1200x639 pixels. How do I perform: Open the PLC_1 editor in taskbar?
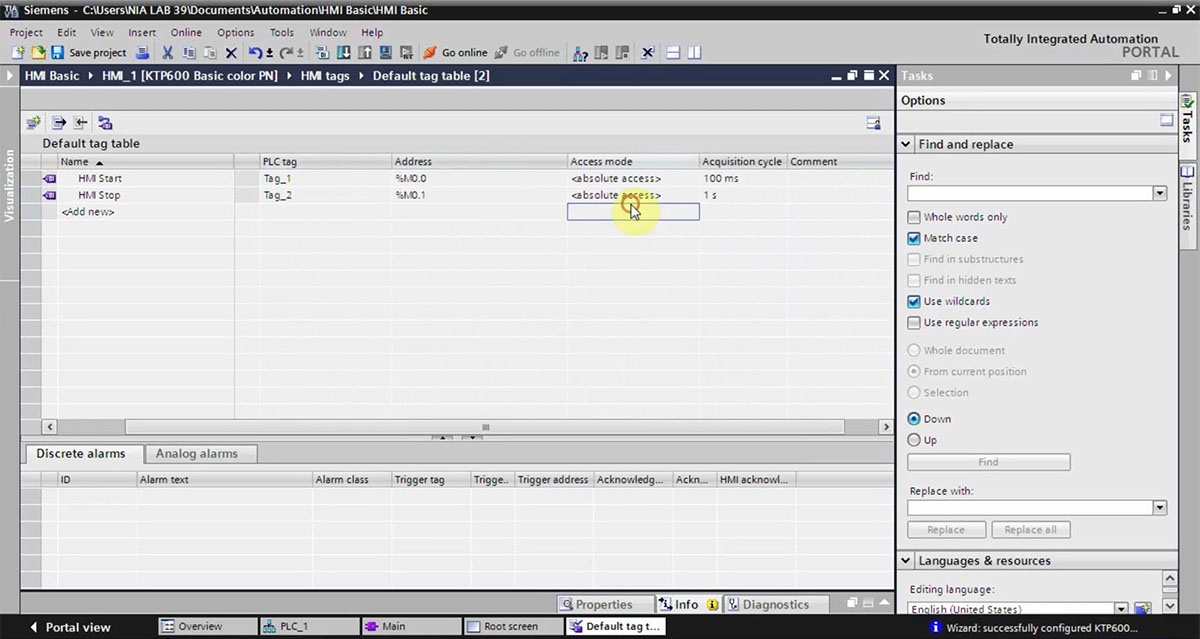308,627
